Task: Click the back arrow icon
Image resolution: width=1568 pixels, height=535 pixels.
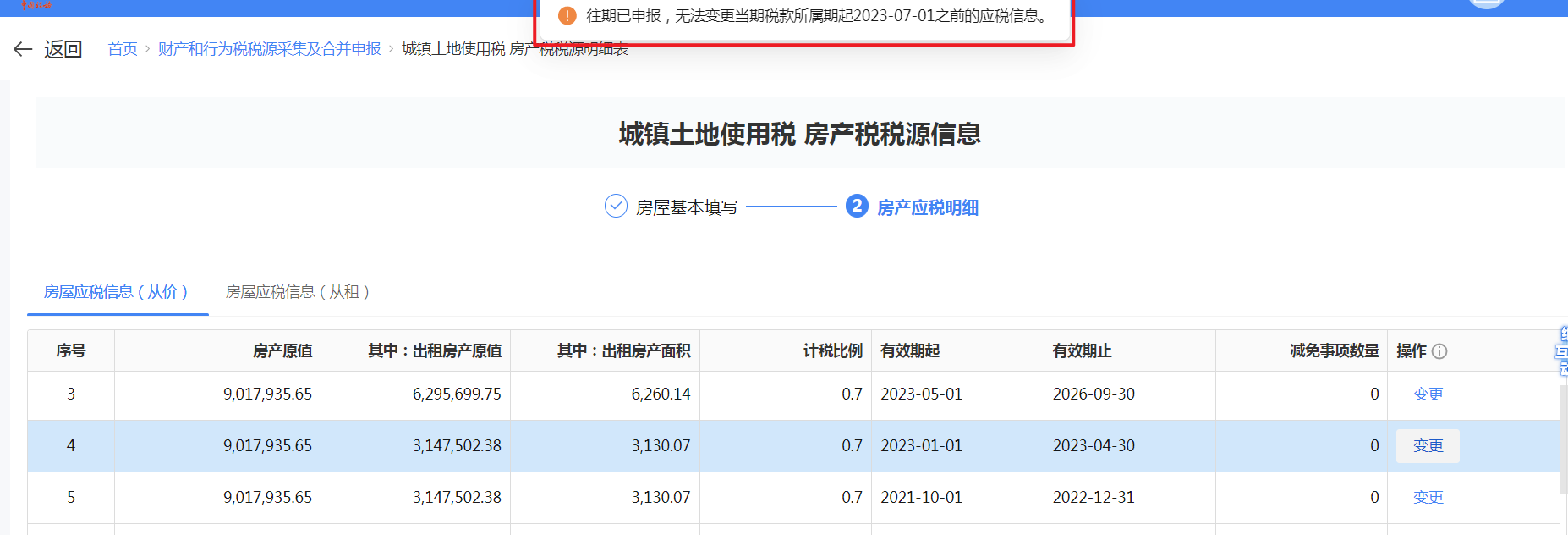Action: click(23, 49)
